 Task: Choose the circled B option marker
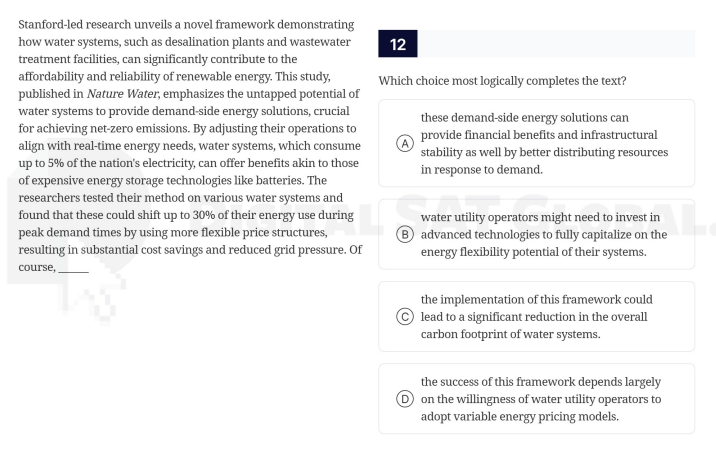(x=406, y=235)
